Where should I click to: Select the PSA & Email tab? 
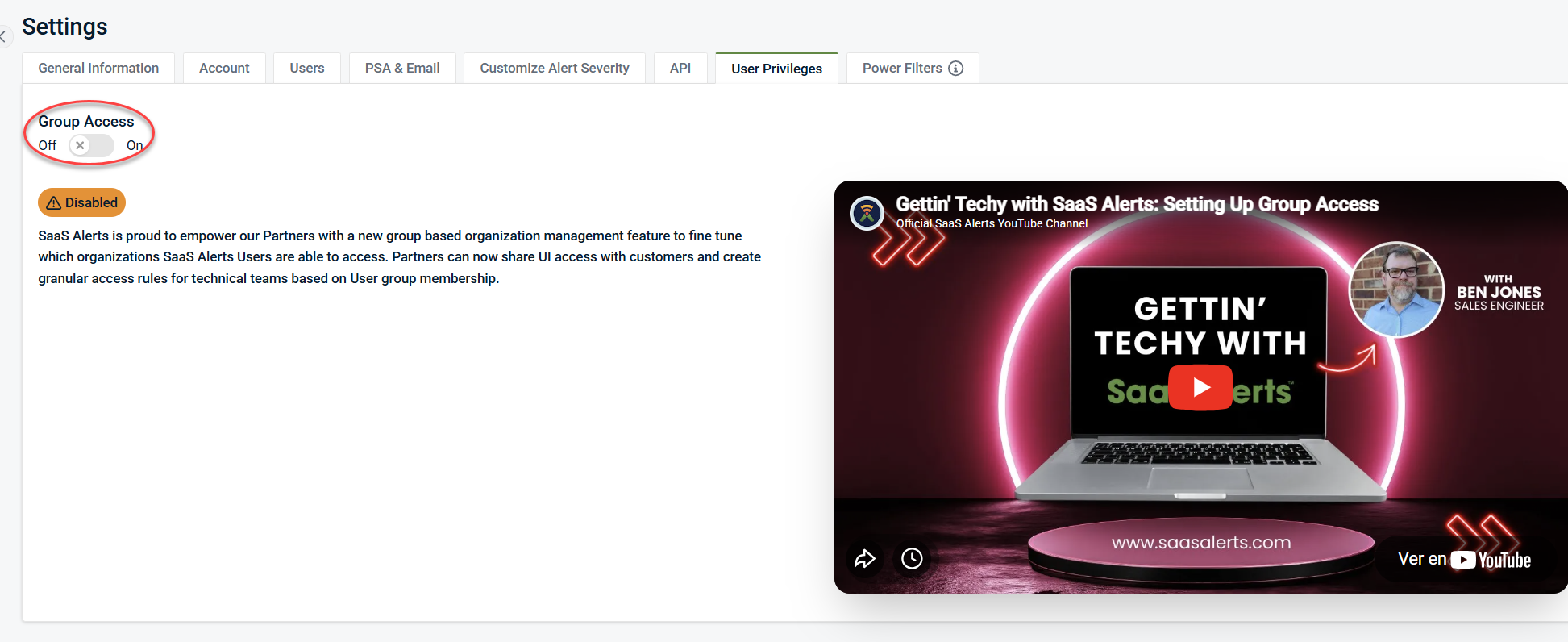pyautogui.click(x=402, y=69)
